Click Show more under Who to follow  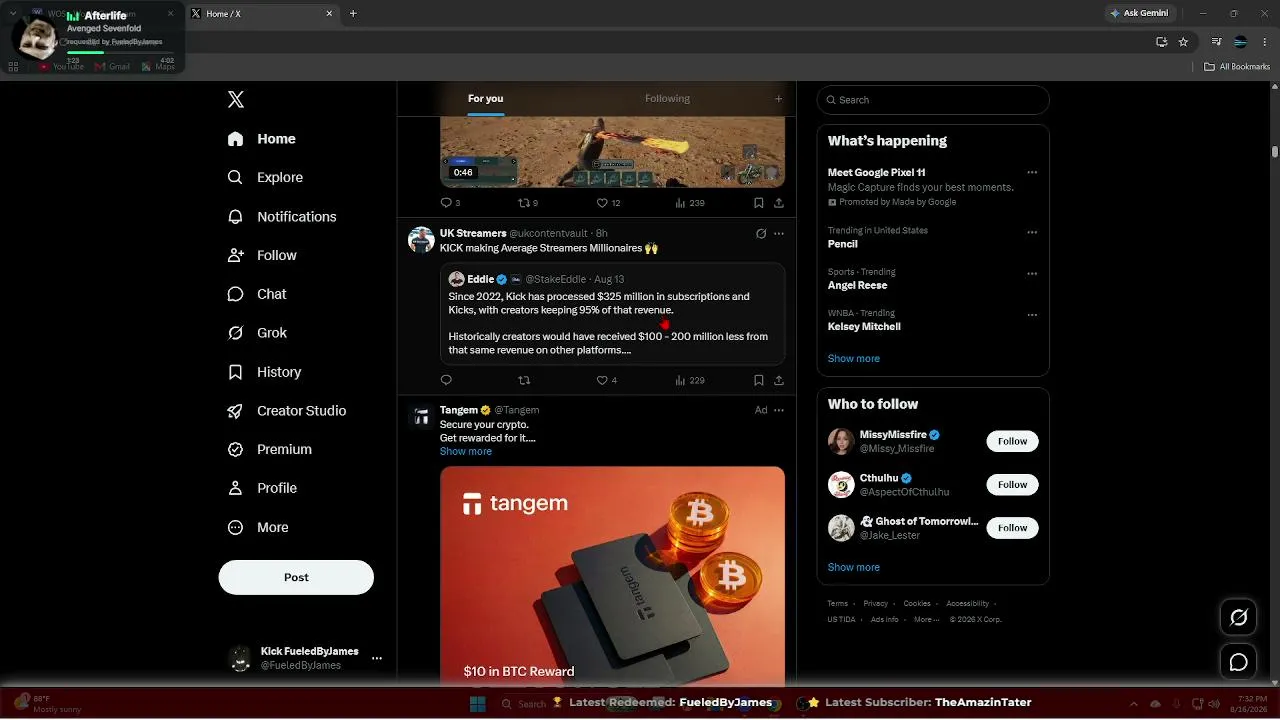click(x=854, y=567)
